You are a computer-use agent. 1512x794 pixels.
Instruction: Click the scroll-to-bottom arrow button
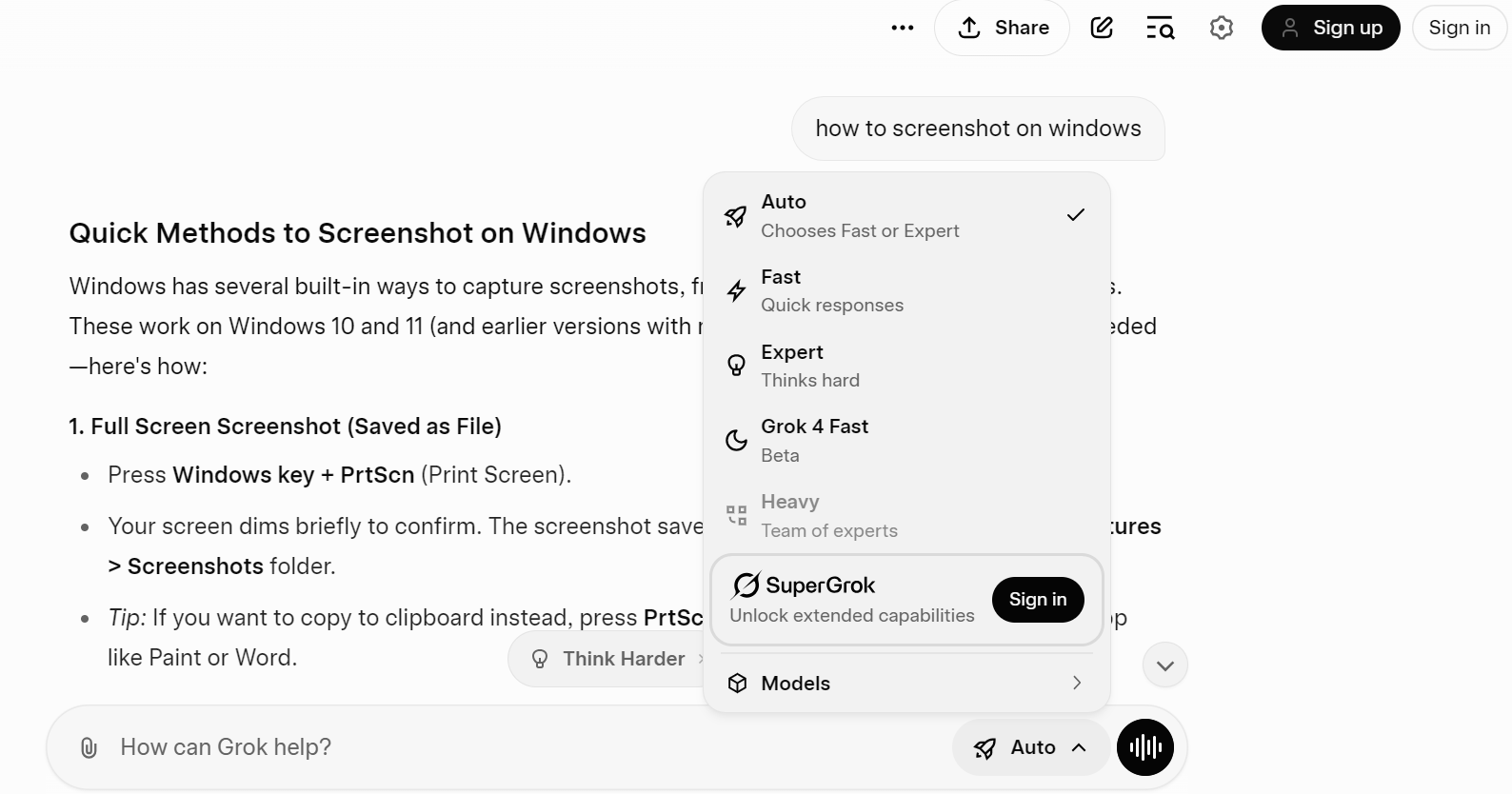[1164, 665]
